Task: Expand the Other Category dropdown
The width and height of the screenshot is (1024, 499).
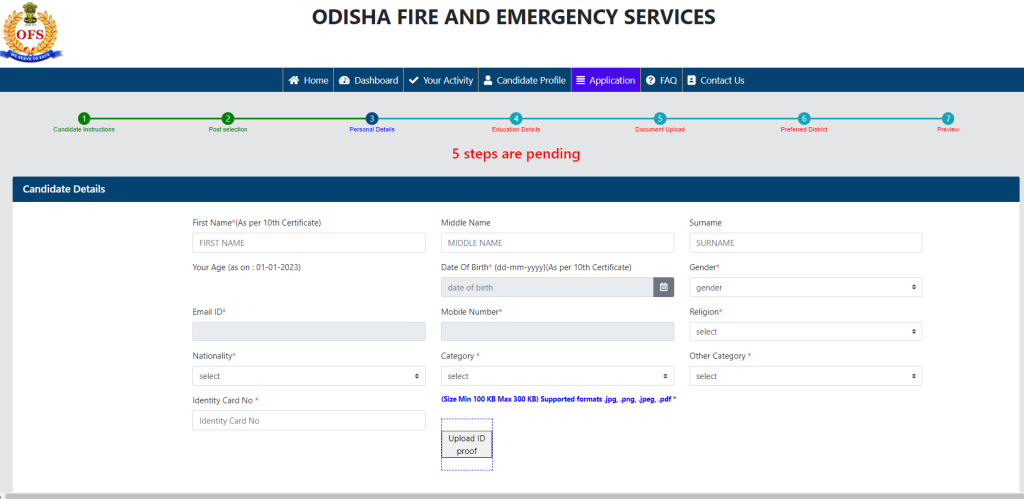Action: pos(805,376)
